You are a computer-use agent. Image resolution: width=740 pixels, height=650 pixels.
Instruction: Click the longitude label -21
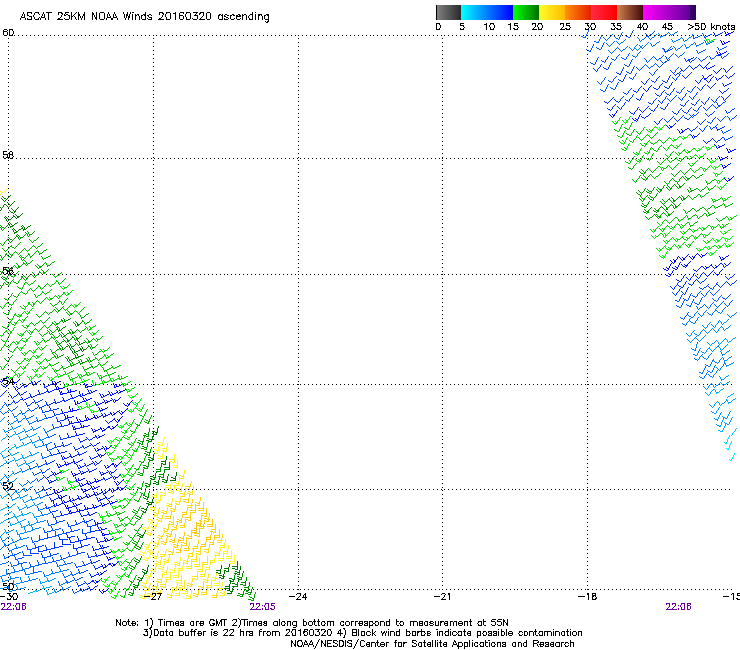[442, 597]
